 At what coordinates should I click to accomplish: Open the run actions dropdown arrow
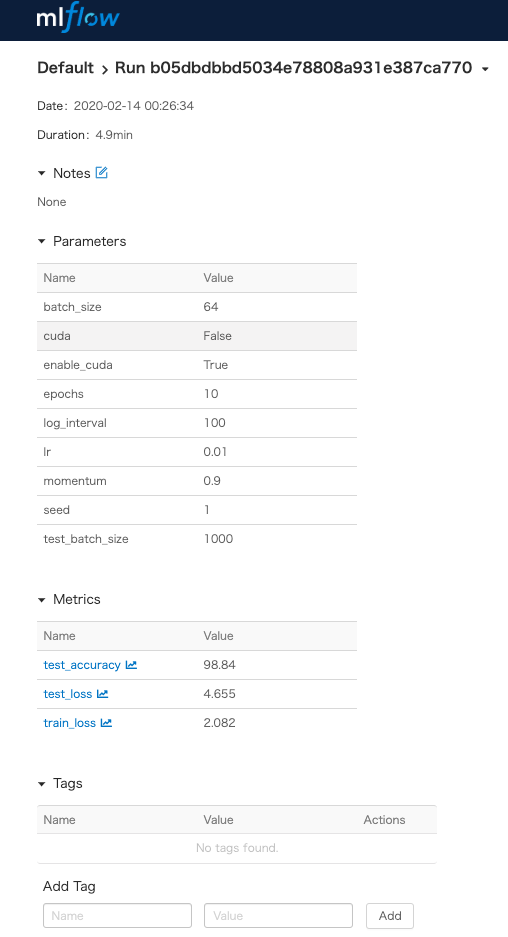click(485, 69)
